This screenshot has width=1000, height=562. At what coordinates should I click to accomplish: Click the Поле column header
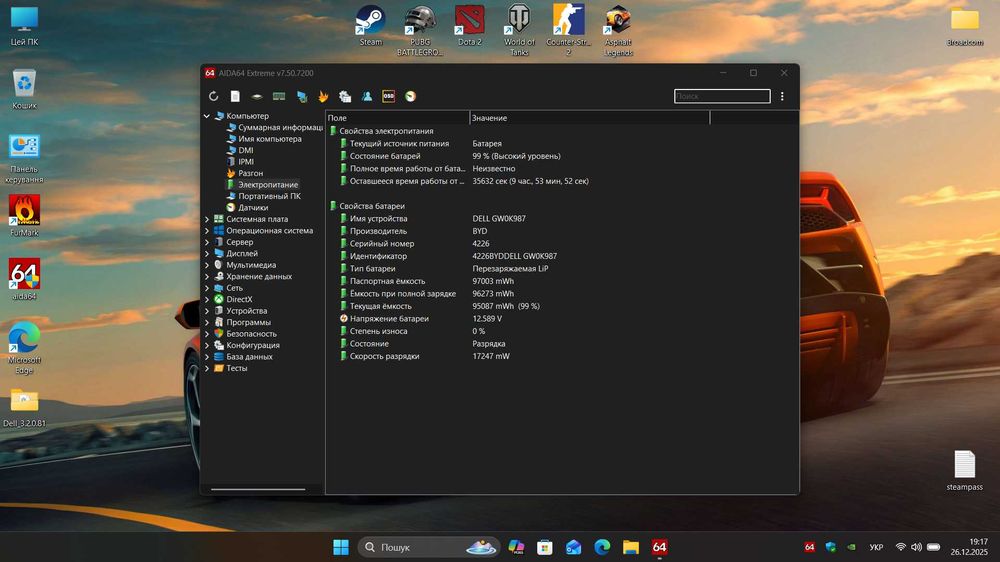coord(397,118)
